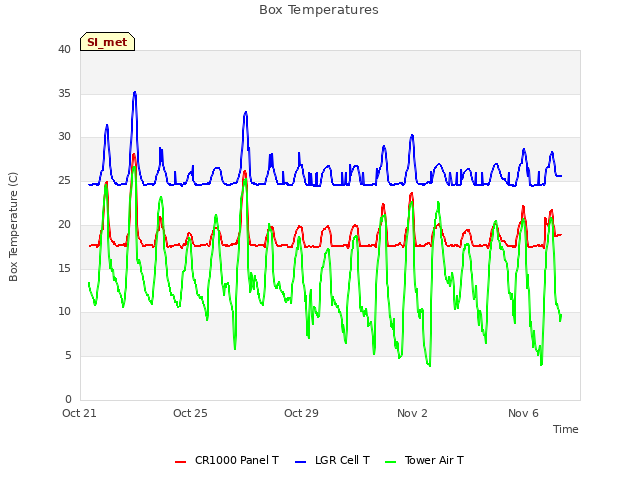Click the Time axis title

click(566, 429)
